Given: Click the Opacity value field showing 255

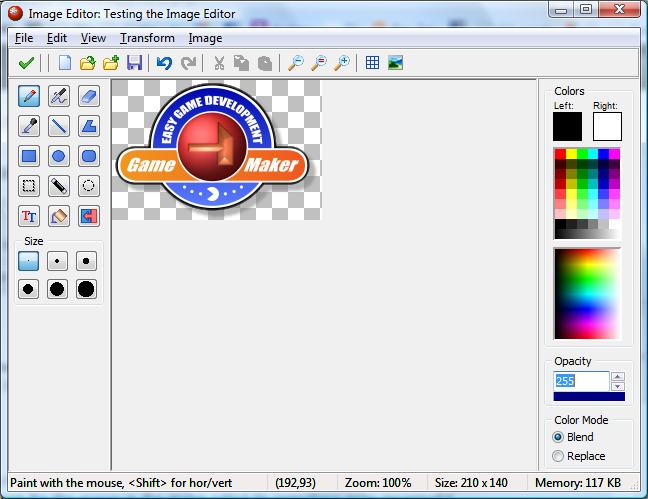Looking at the screenshot, I should 581,381.
